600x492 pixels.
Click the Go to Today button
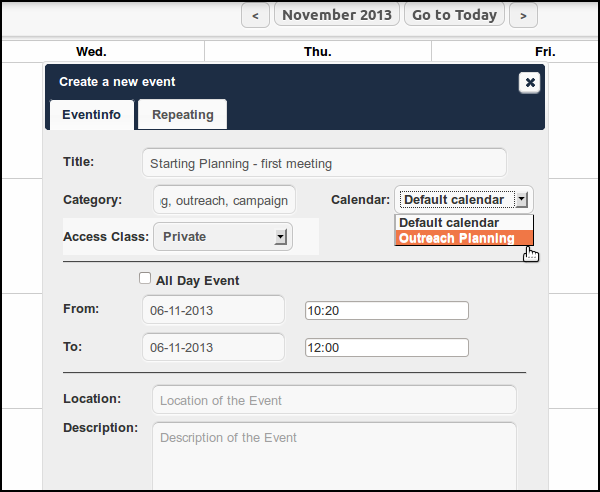pyautogui.click(x=454, y=15)
